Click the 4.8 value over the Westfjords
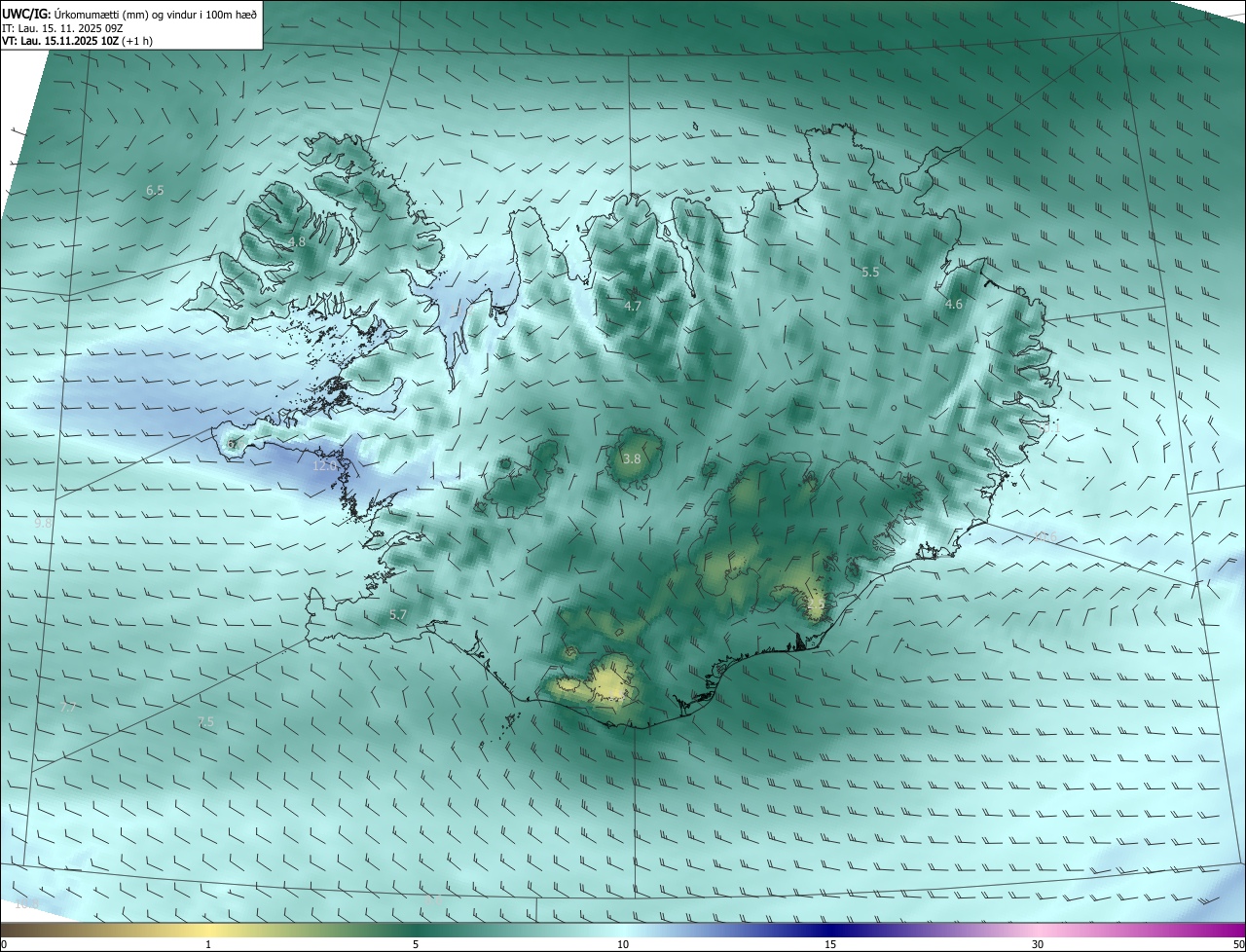Image resolution: width=1246 pixels, height=952 pixels. (x=297, y=241)
